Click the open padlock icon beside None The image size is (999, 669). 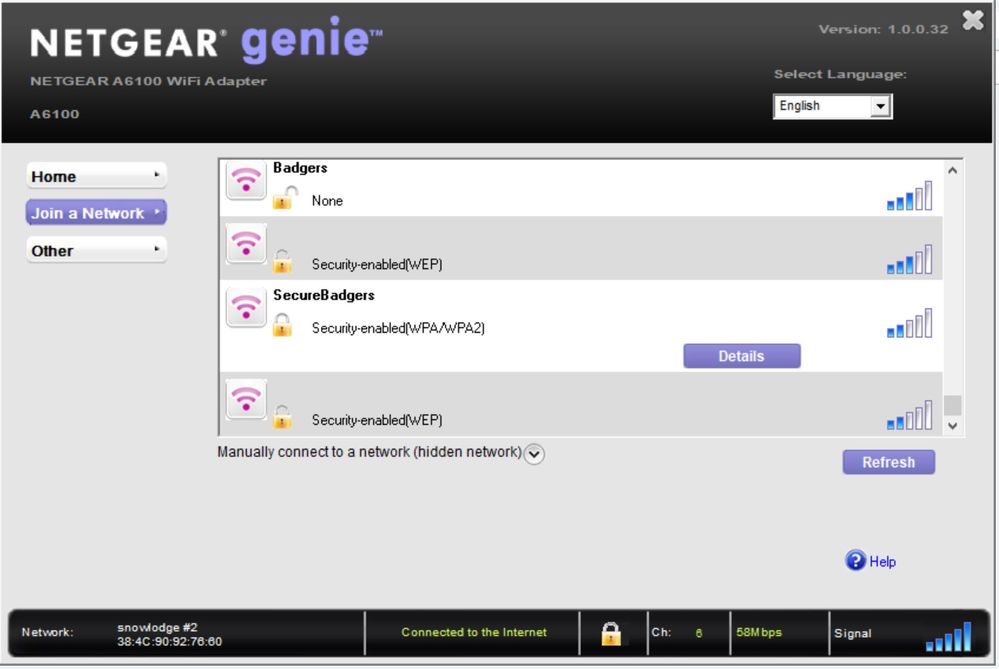(285, 198)
